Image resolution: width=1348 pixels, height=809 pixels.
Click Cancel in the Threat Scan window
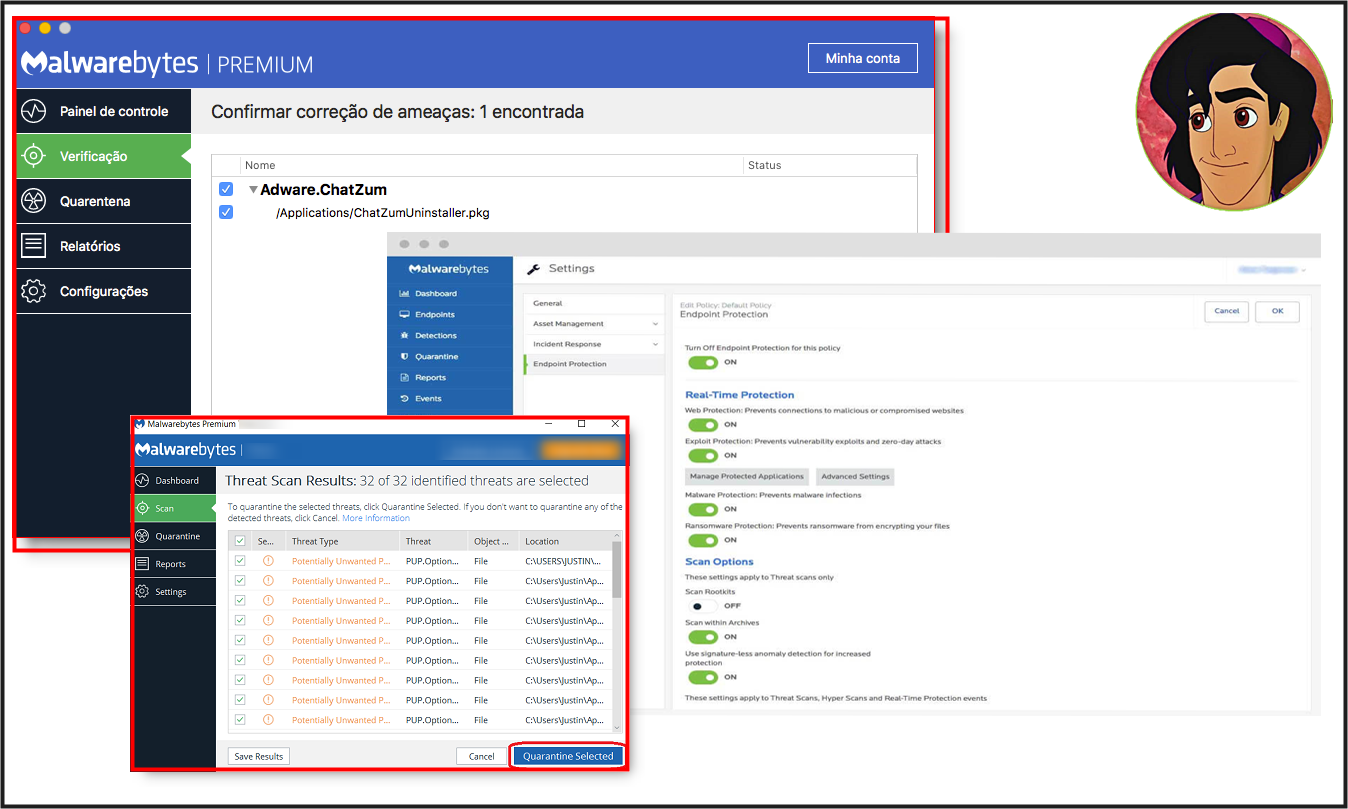[x=481, y=756]
